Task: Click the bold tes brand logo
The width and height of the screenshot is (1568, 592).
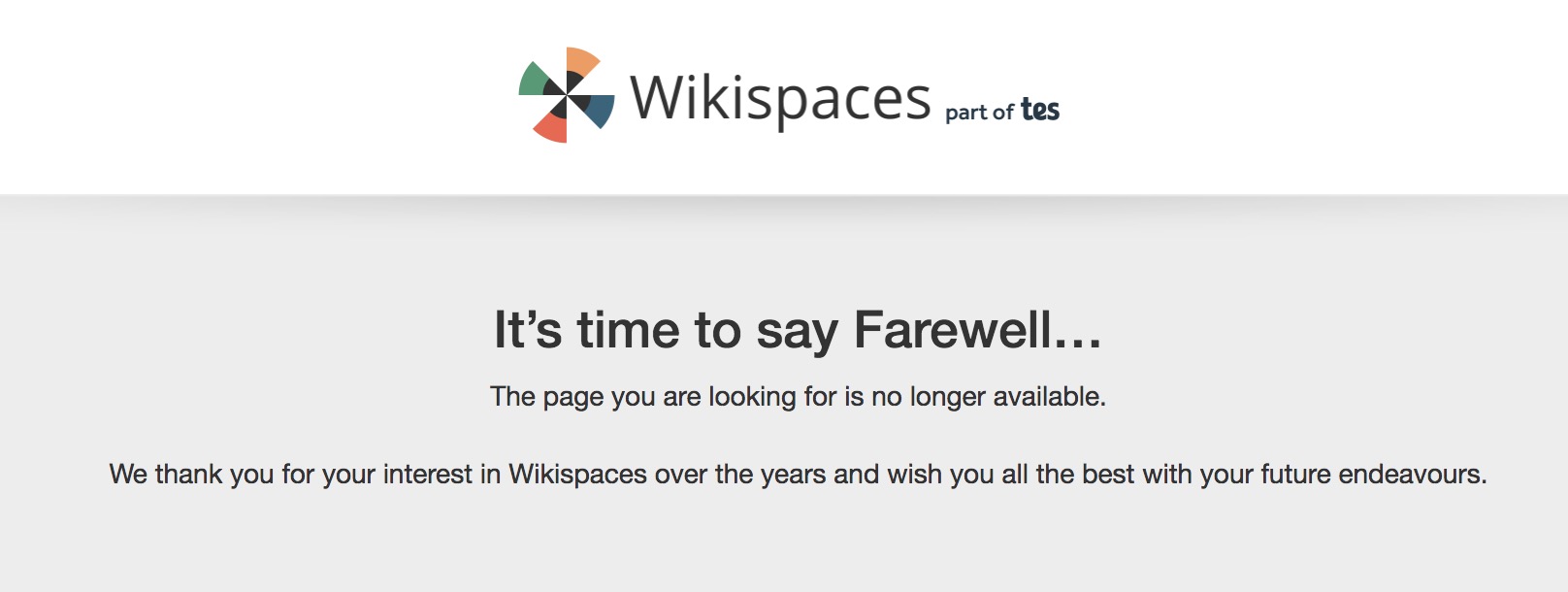Action: coord(1040,111)
